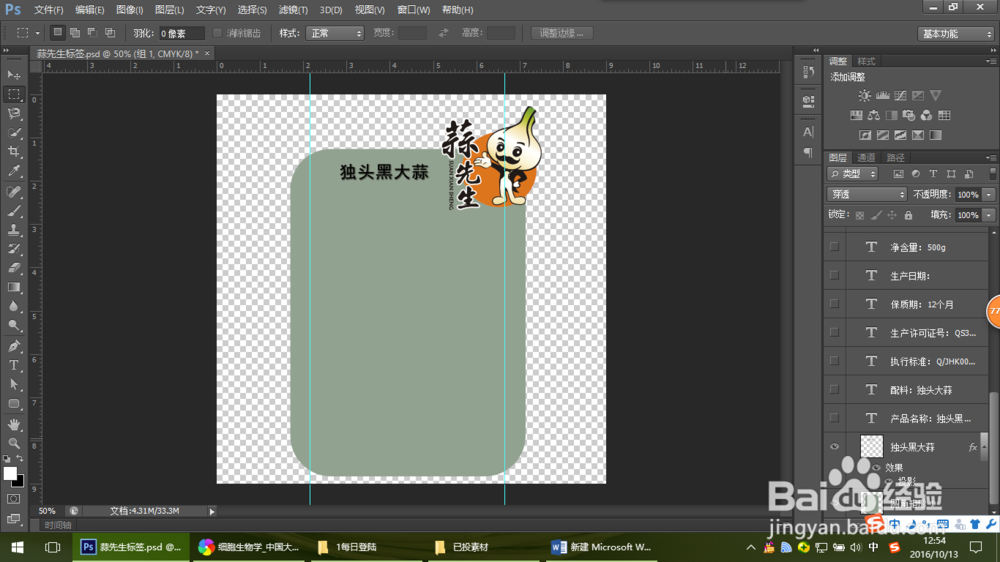Select the Move tool
1000x562 pixels.
[13, 75]
